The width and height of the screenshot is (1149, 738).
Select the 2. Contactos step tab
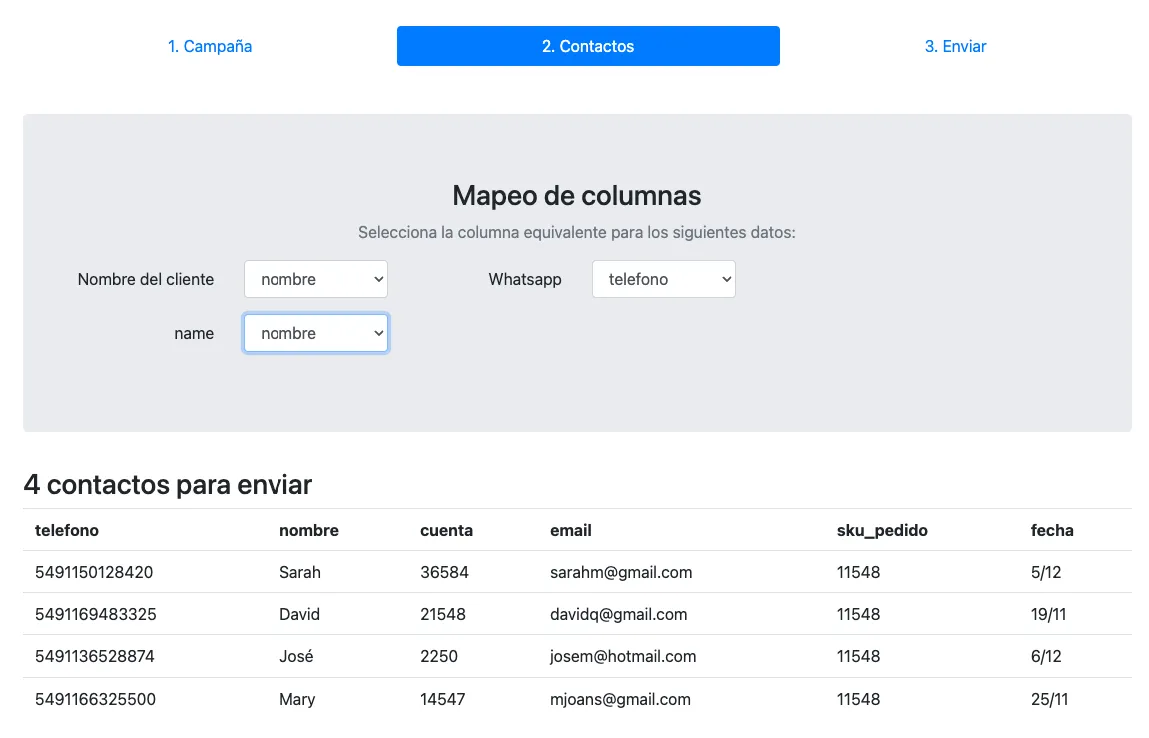click(x=588, y=46)
